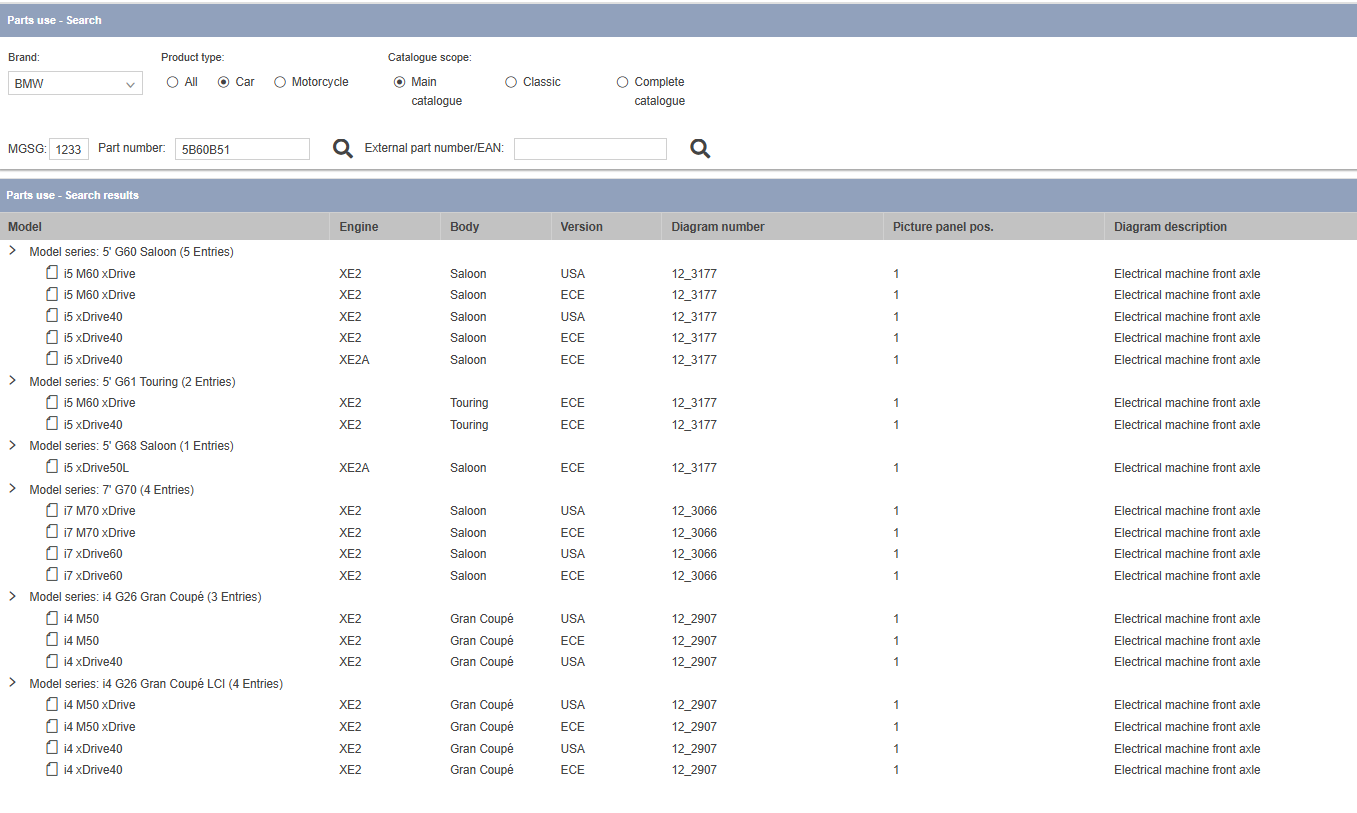1357x813 pixels.
Task: Click document icon for i7 xDrive60 USA row
Action: [52, 553]
